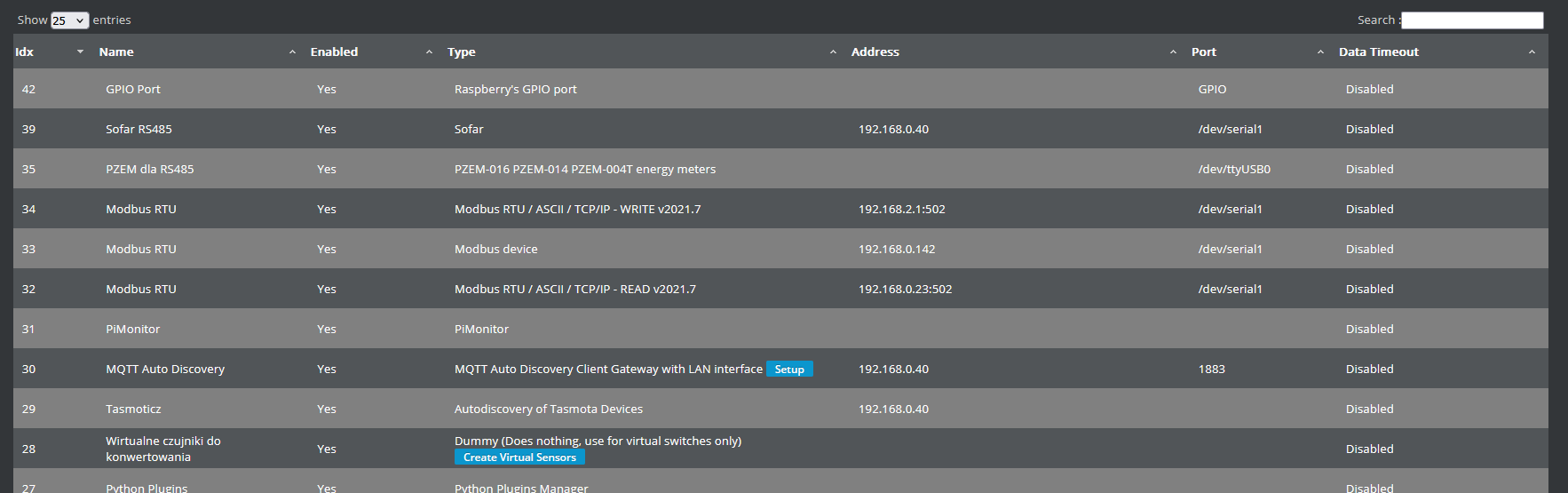Select the GPIO Port hardware name
This screenshot has width=1568, height=493.
133,89
